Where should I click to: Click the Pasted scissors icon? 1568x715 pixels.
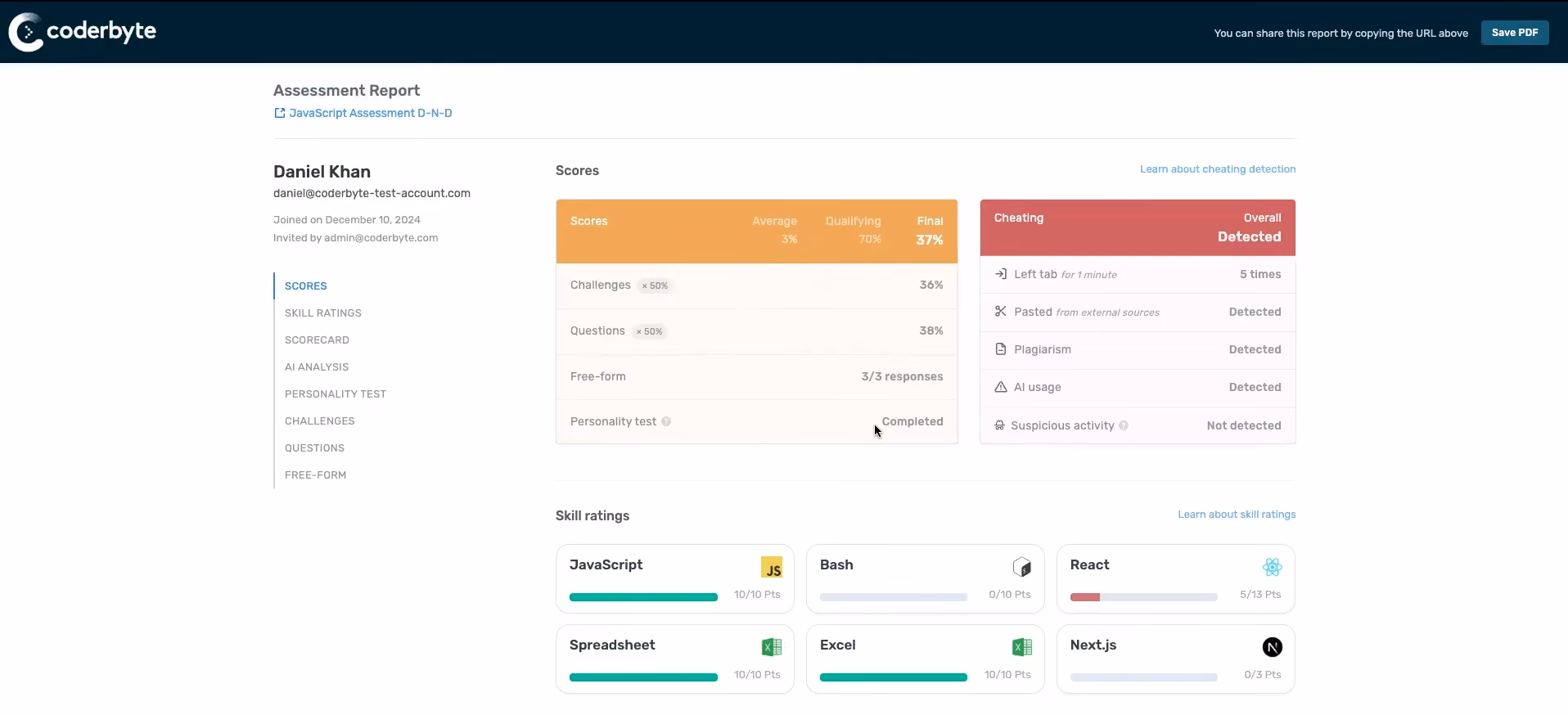pyautogui.click(x=1001, y=312)
